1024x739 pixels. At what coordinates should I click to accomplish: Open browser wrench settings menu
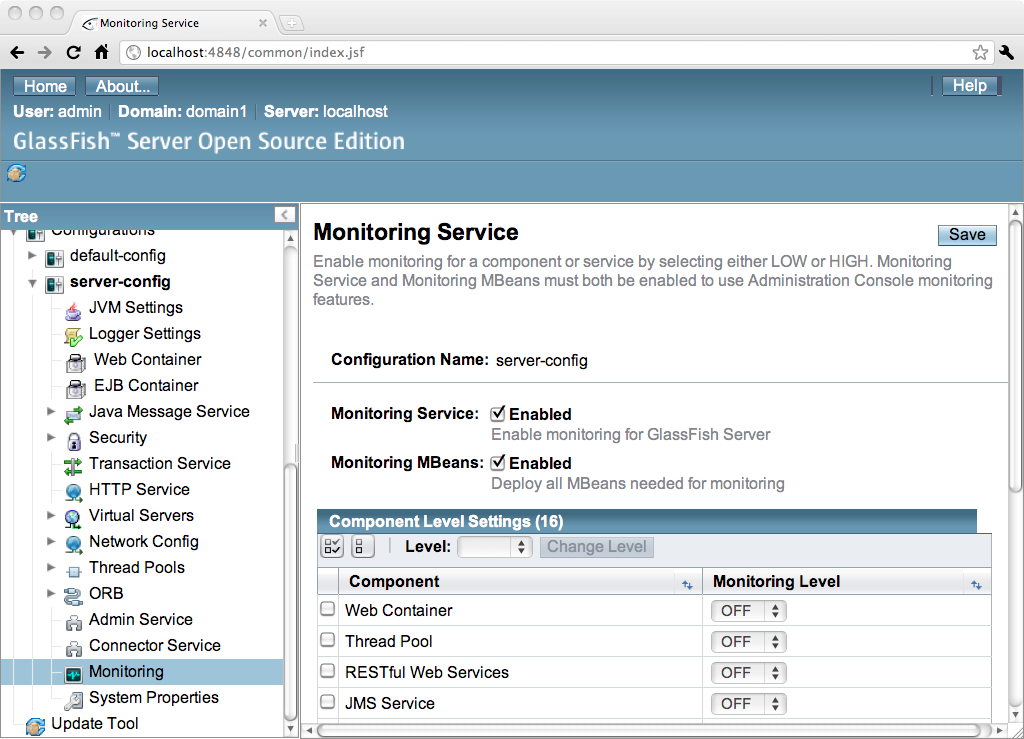click(x=1006, y=52)
